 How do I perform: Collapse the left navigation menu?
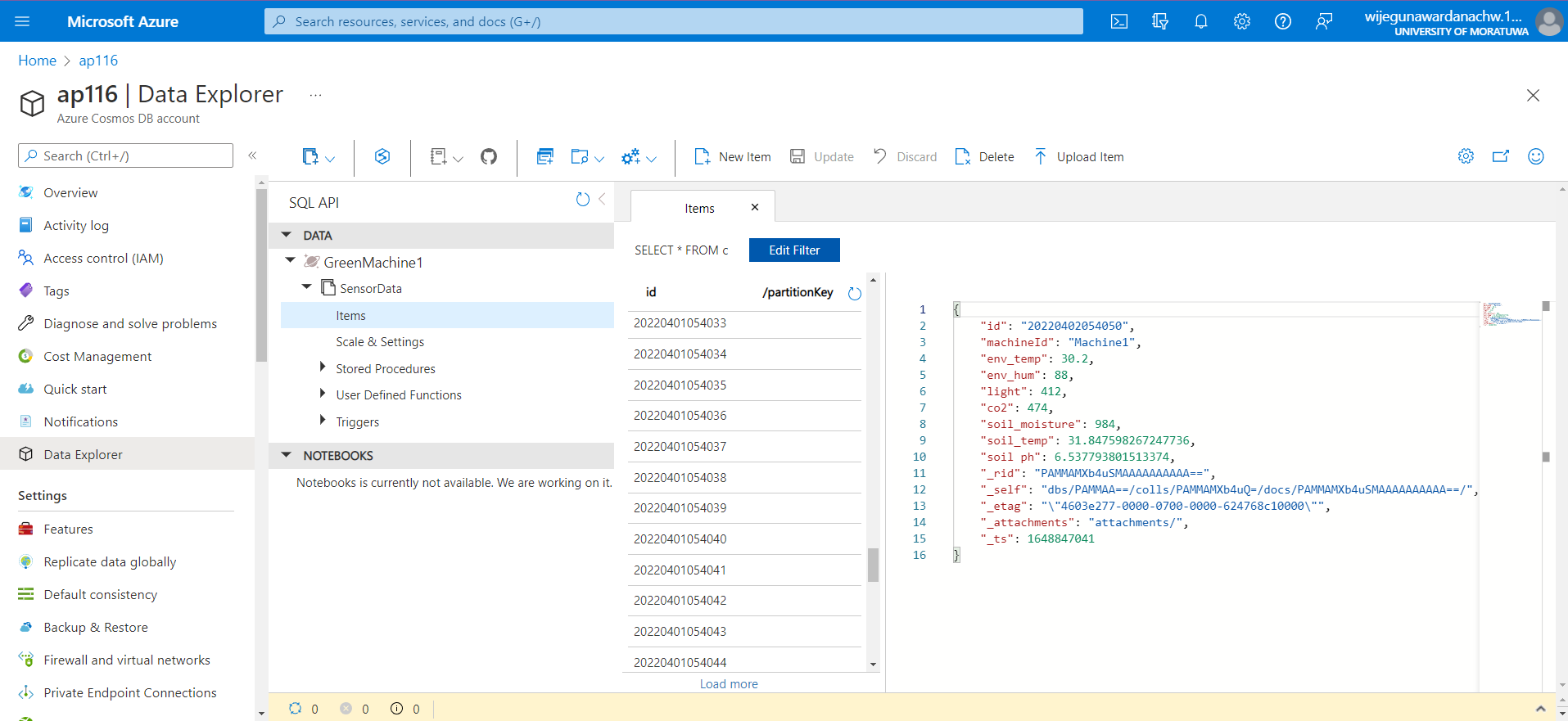(253, 155)
